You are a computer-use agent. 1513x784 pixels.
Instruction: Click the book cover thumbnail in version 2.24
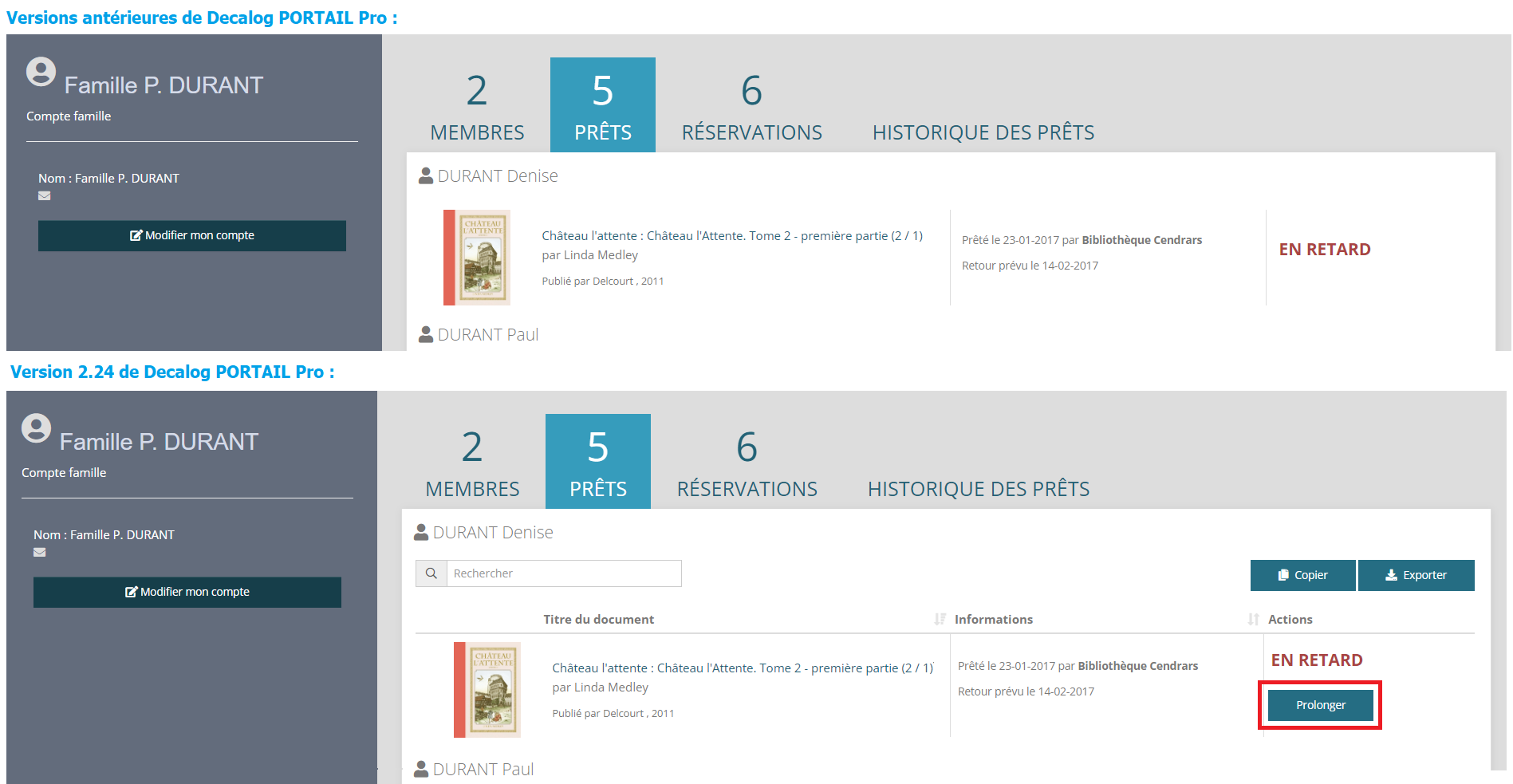point(487,690)
